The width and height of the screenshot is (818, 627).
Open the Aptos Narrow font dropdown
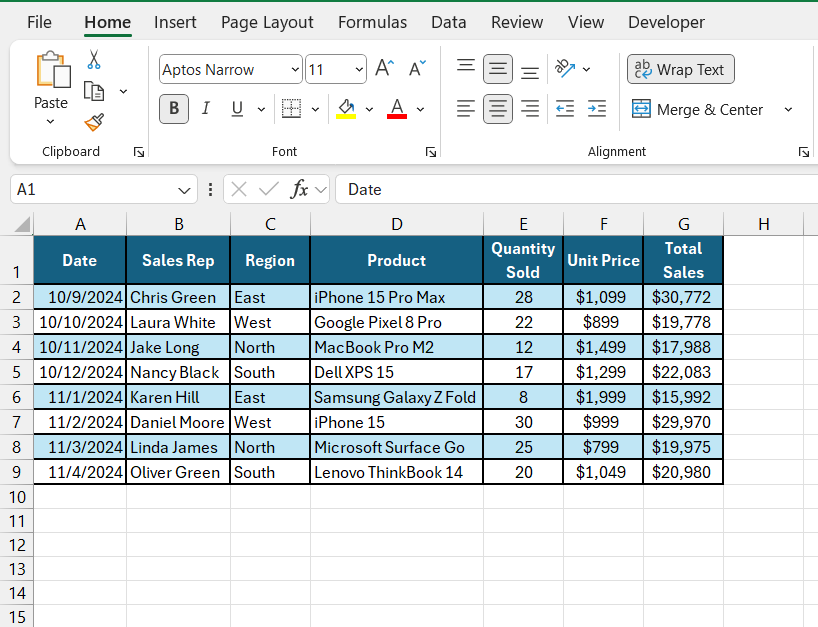click(295, 69)
